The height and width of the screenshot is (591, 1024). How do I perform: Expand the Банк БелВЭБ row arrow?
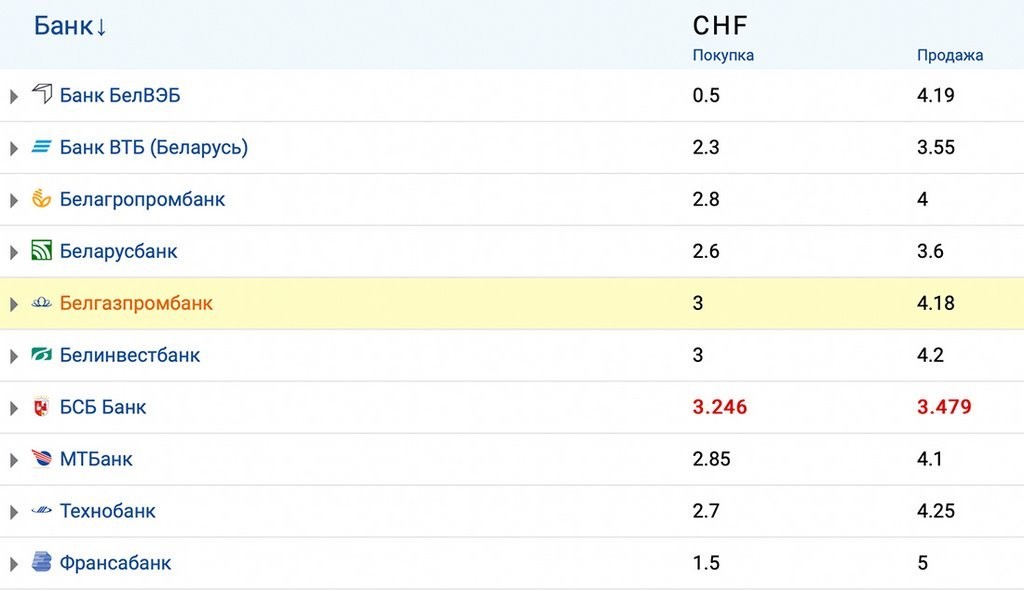click(x=14, y=96)
